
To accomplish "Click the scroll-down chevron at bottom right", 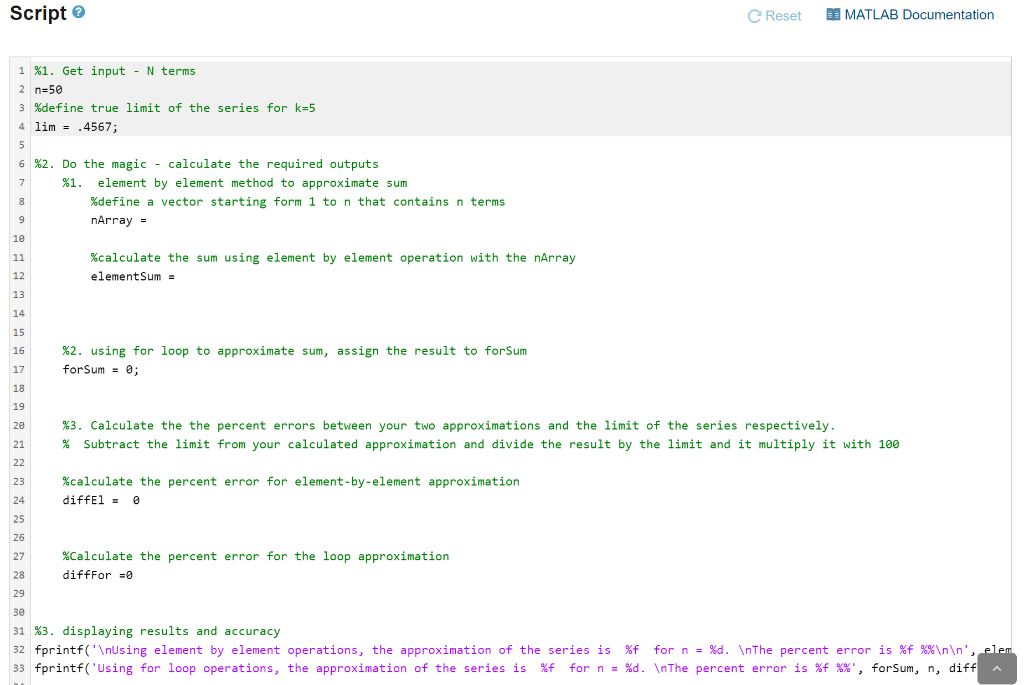I will coord(997,668).
